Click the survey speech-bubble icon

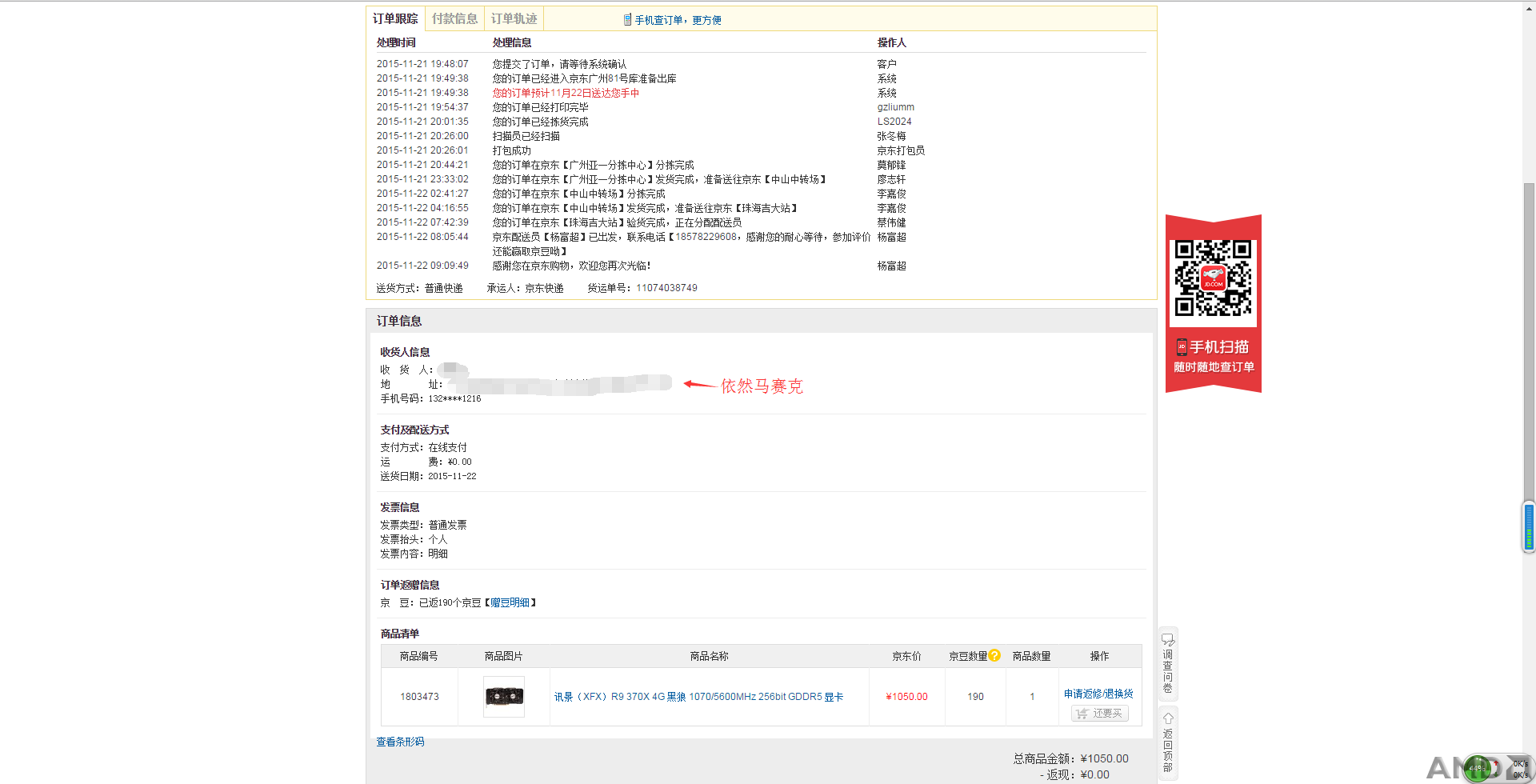click(x=1168, y=639)
